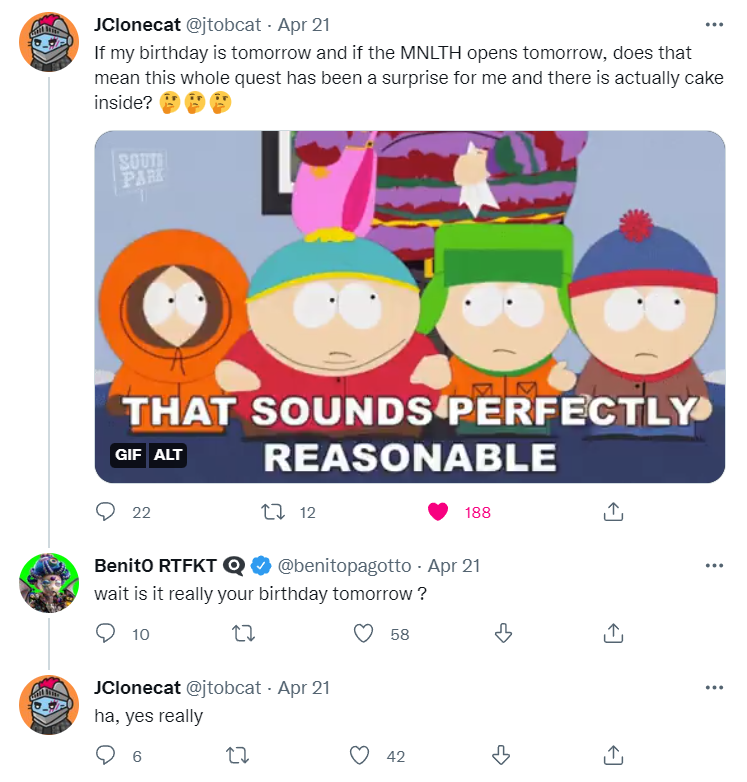Share the main birthday tweet
Screen dimensions: 747x782
click(613, 512)
